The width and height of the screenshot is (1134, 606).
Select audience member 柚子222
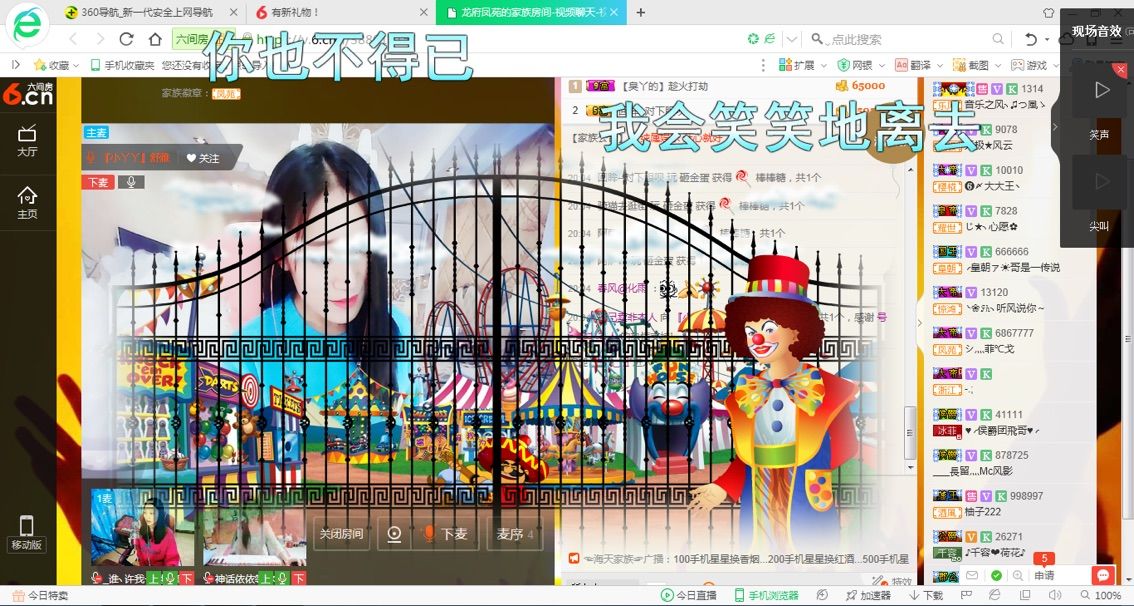pos(982,511)
